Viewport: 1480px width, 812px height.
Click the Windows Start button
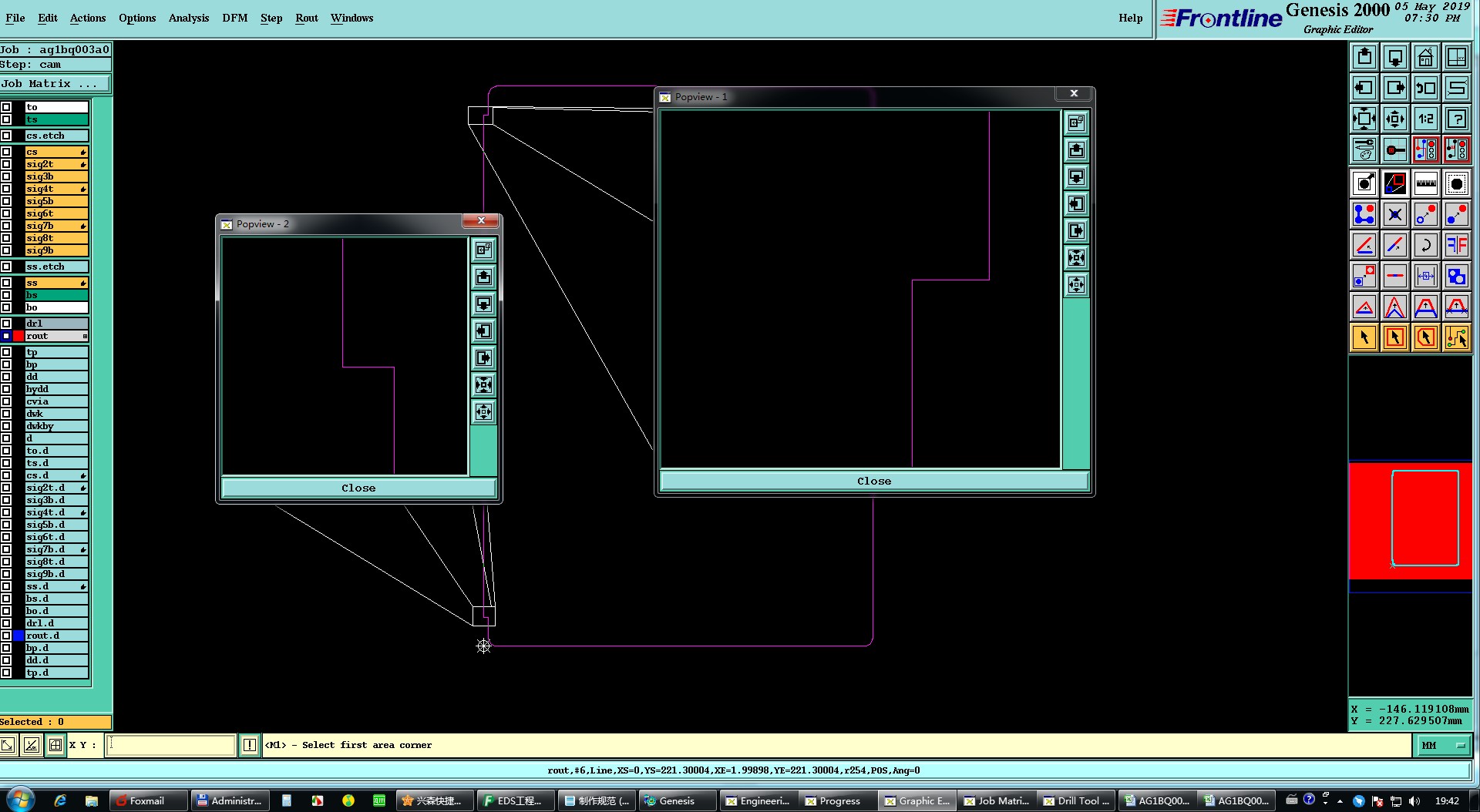[20, 800]
